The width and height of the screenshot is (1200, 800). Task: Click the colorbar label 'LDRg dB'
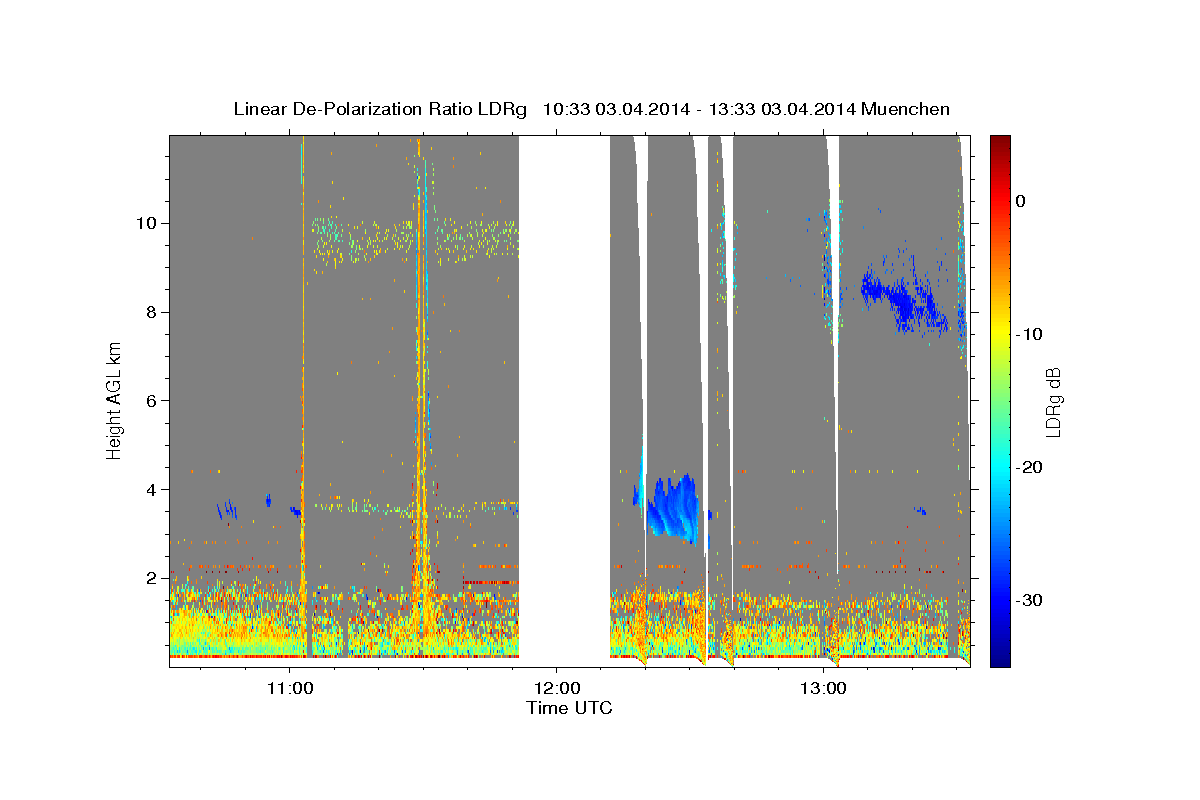[x=1053, y=402]
